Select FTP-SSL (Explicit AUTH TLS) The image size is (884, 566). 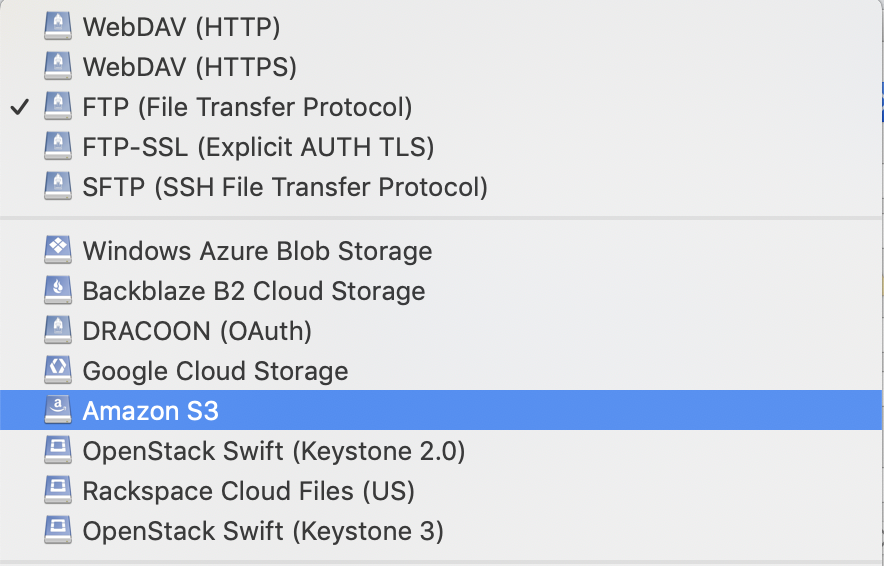[x=441, y=147]
